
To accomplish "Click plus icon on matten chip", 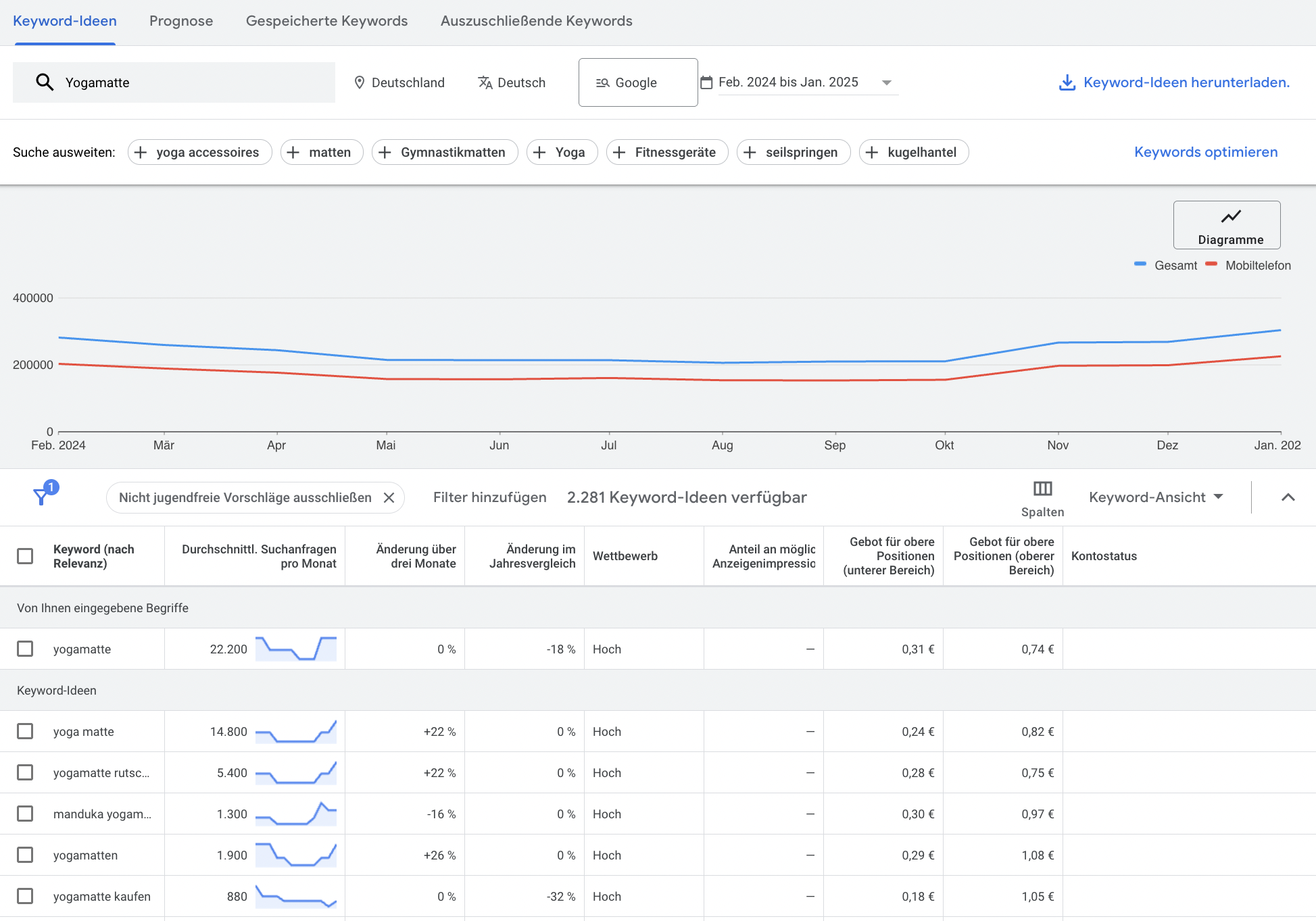I will pyautogui.click(x=293, y=152).
